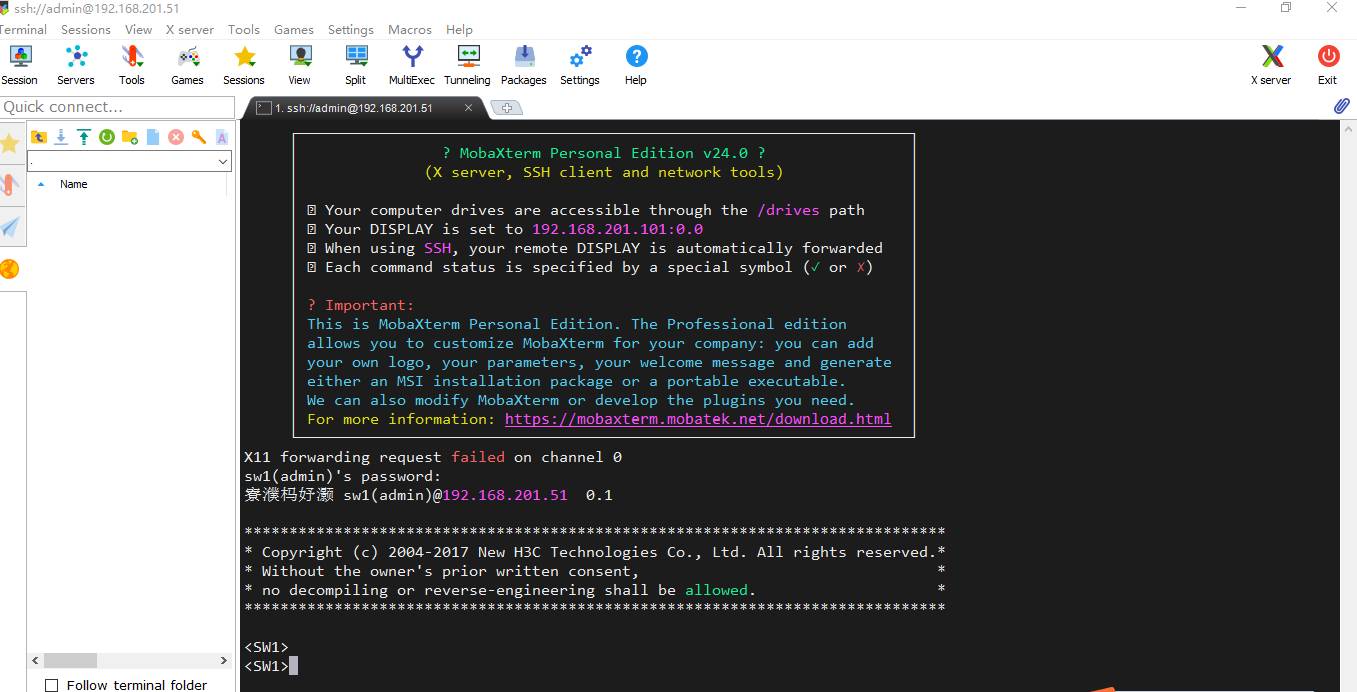The width and height of the screenshot is (1357, 692).
Task: Toggle the X server icon
Action: (x=1272, y=65)
